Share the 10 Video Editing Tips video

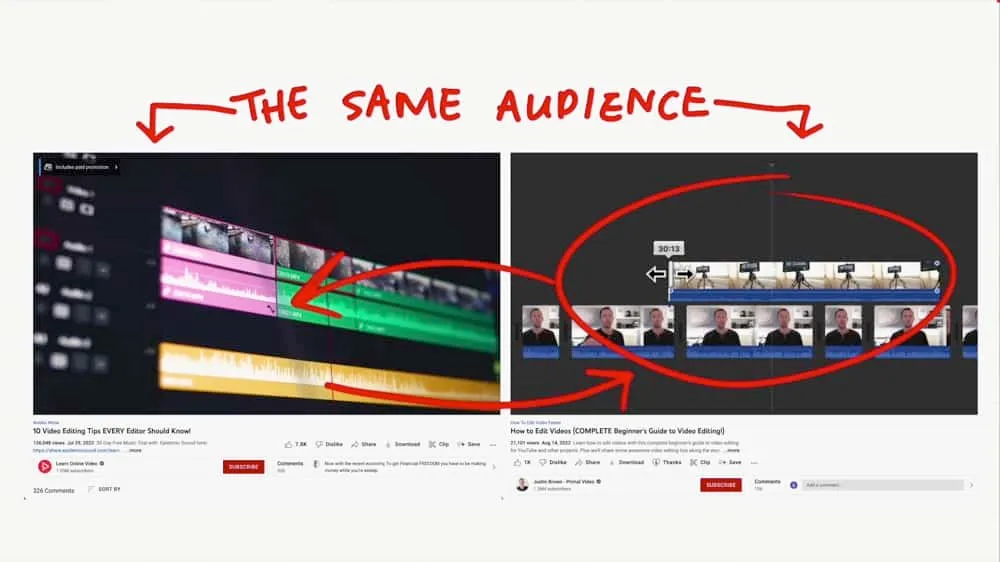(363, 444)
